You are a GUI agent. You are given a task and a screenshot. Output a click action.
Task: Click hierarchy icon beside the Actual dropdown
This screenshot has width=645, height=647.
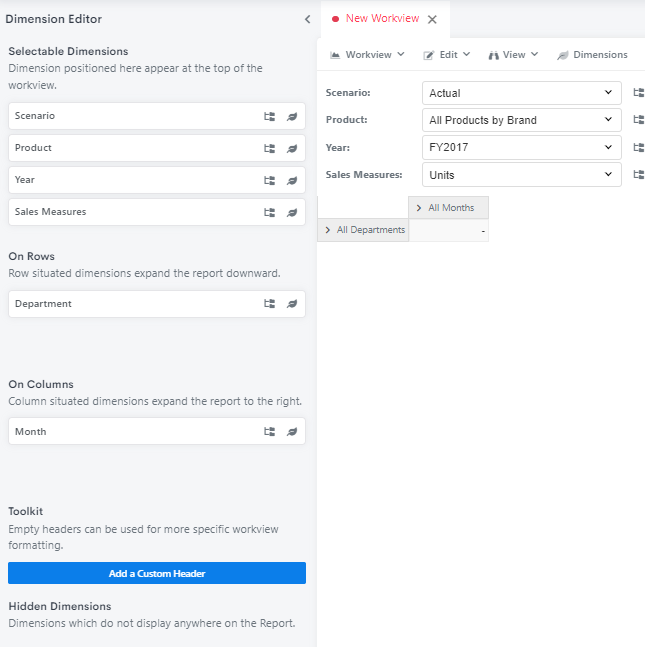638,93
